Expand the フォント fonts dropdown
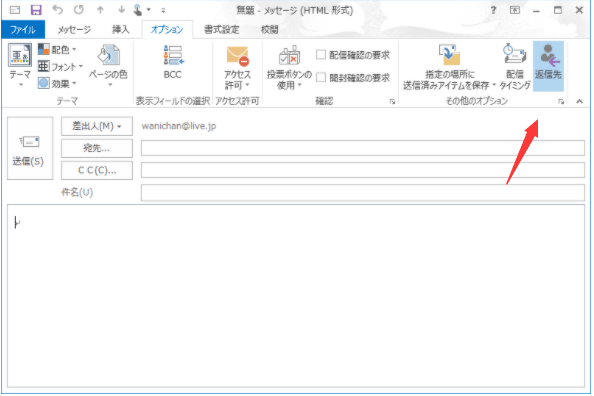 (61, 67)
